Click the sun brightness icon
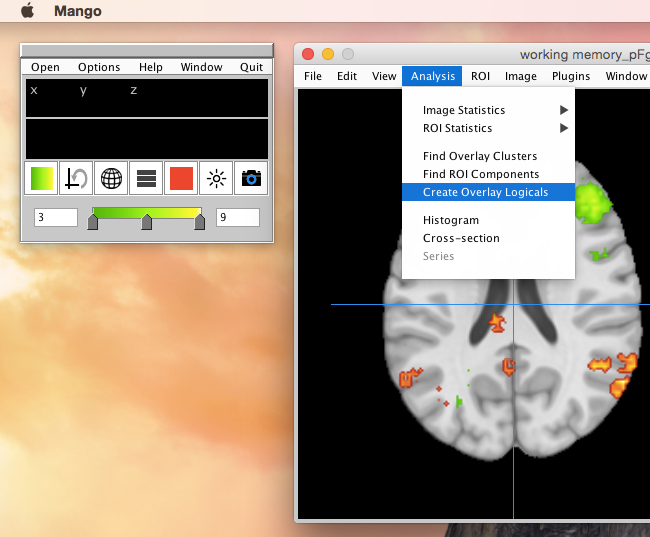The width and height of the screenshot is (650, 537). pos(216,178)
